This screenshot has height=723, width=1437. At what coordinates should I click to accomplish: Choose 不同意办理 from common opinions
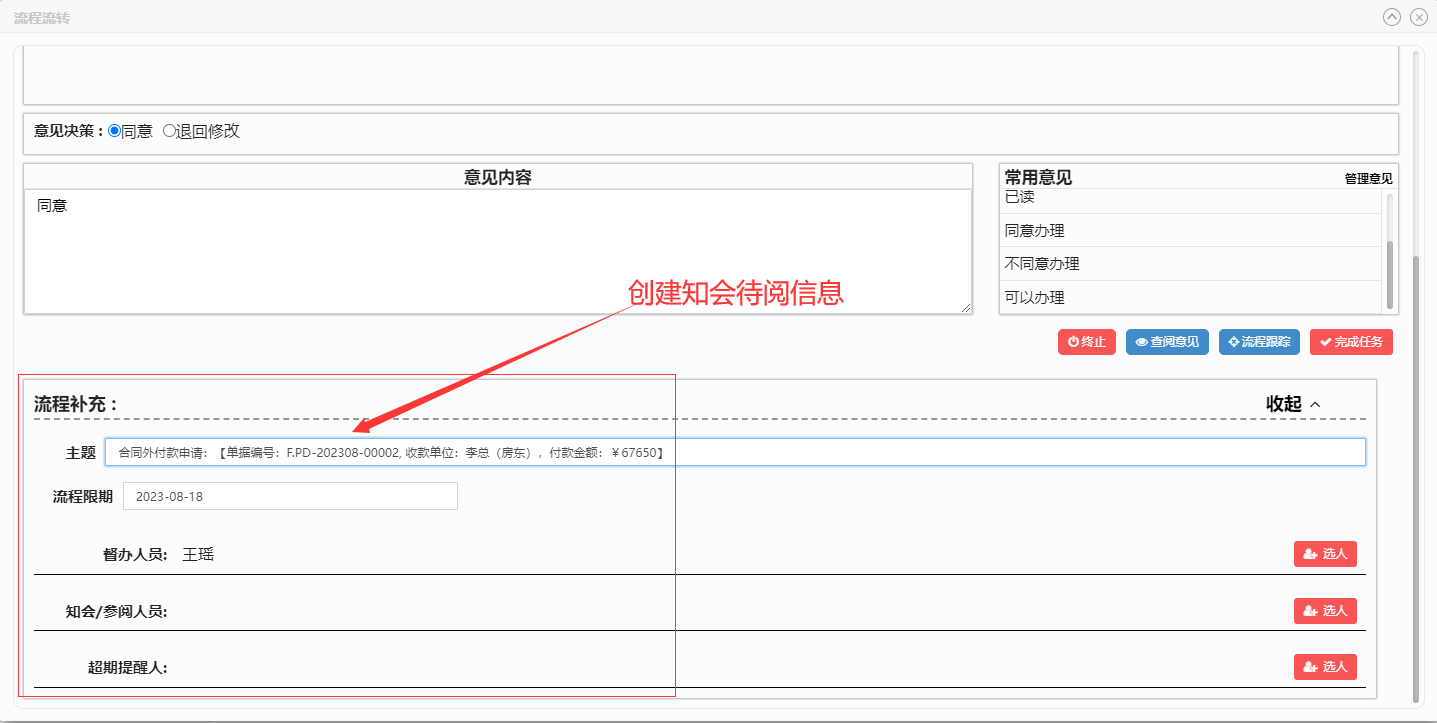pos(1041,264)
